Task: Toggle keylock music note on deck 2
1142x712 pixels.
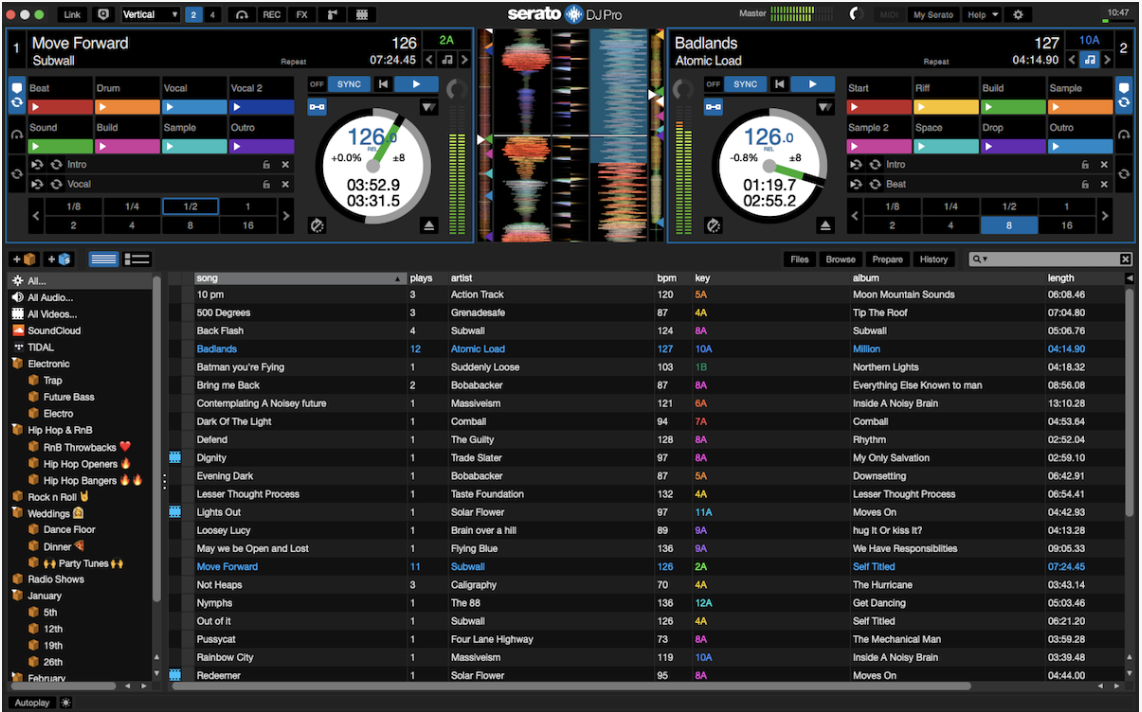Action: [x=1089, y=60]
